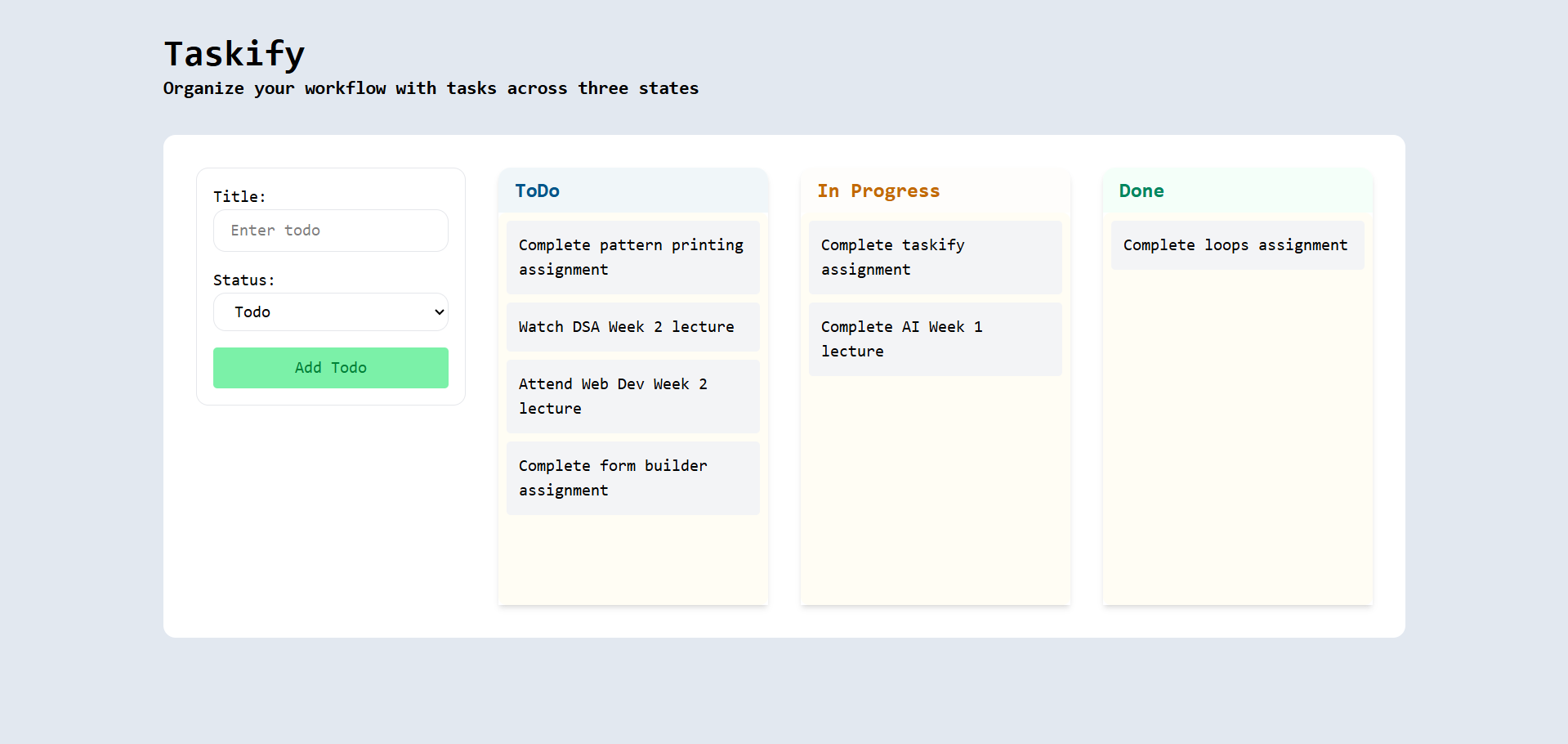The height and width of the screenshot is (744, 1568).
Task: Click the Title label above the input
Action: [239, 196]
